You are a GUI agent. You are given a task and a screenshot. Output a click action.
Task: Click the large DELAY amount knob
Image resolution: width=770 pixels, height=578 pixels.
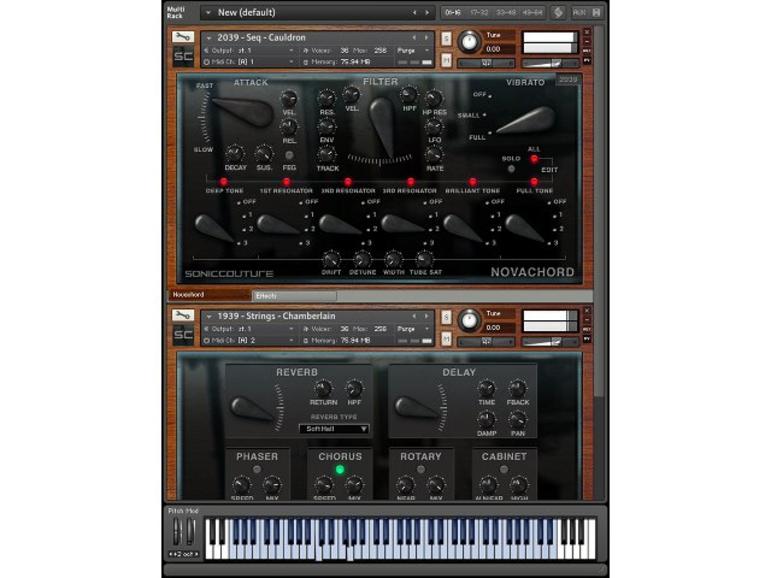[x=416, y=409]
